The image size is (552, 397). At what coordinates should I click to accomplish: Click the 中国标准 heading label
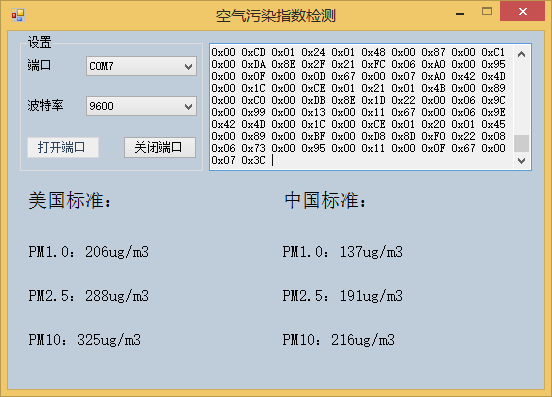[325, 200]
